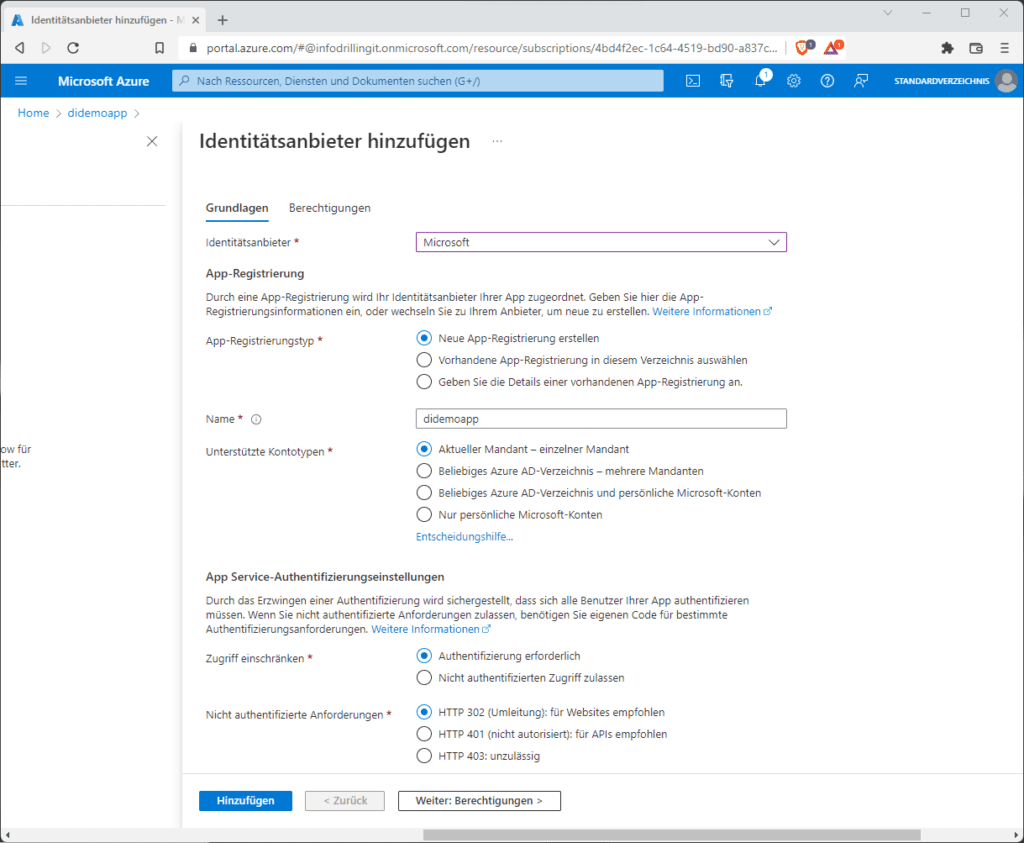
Task: Open Weitere Informationen link under App-Registrierung
Action: point(712,311)
